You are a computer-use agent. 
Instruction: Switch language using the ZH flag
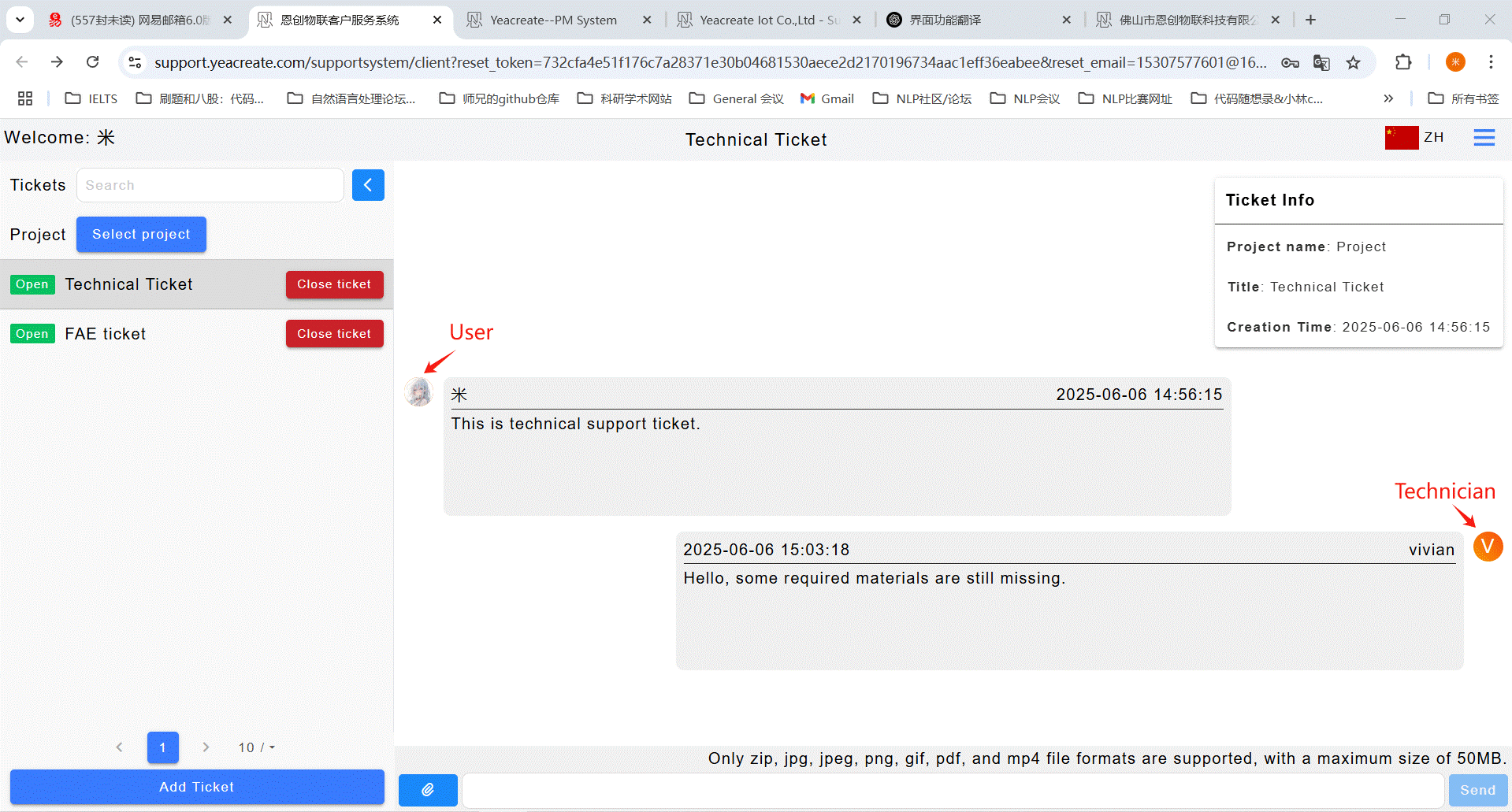pyautogui.click(x=1414, y=138)
